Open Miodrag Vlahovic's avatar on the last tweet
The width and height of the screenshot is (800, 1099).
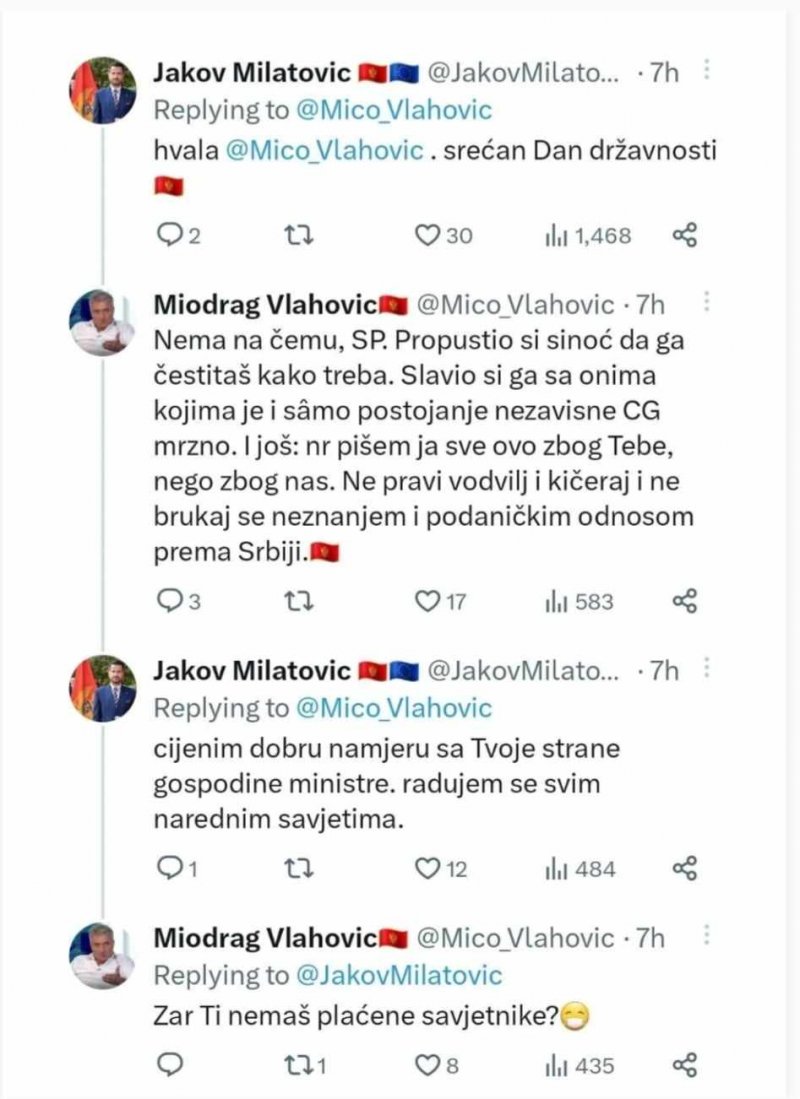pos(102,957)
